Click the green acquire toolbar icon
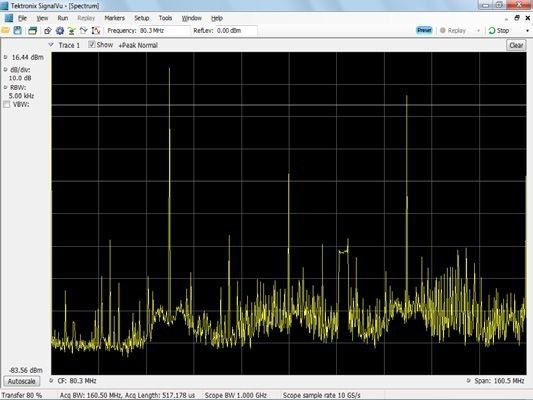Image resolution: width=533 pixels, height=400 pixels. coord(71,31)
